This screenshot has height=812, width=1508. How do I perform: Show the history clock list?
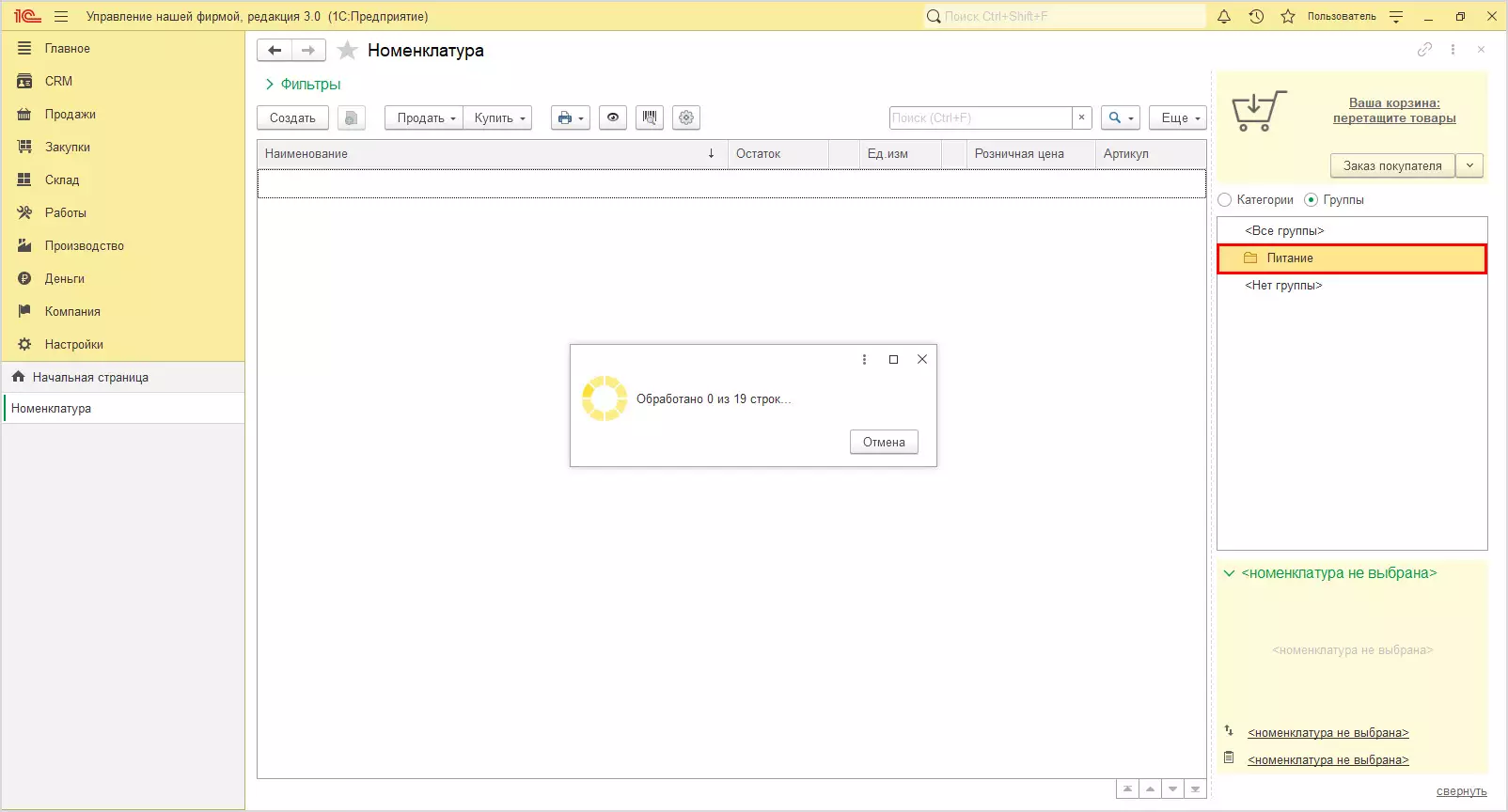pyautogui.click(x=1256, y=16)
